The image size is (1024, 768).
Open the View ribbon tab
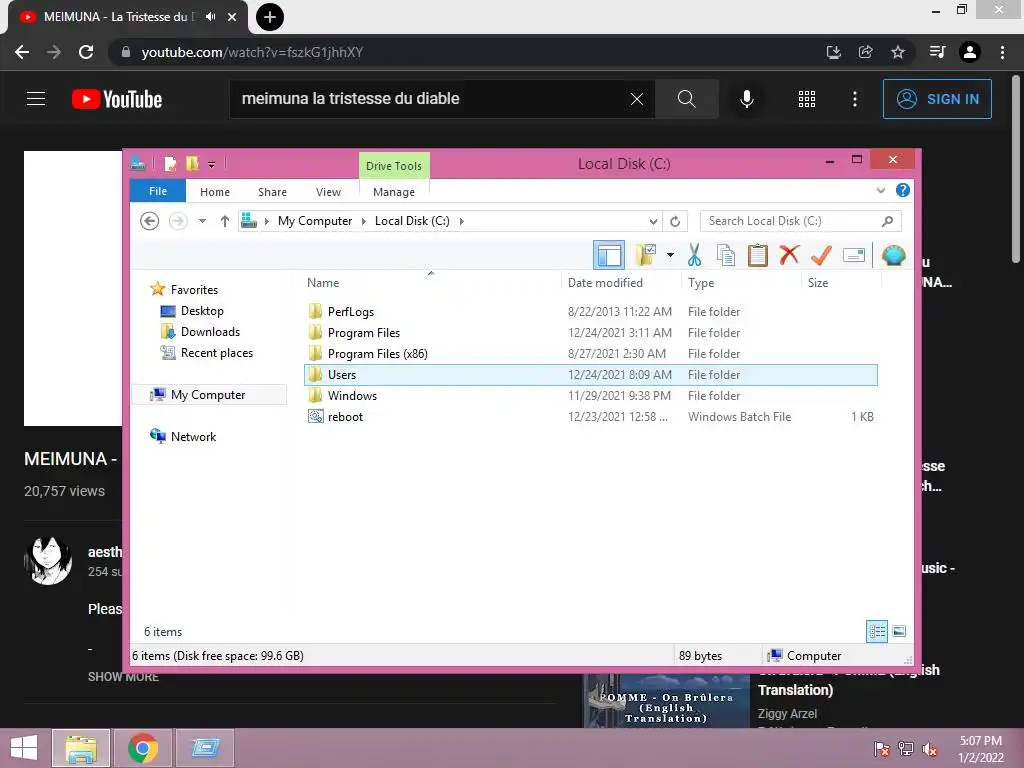pyautogui.click(x=328, y=192)
